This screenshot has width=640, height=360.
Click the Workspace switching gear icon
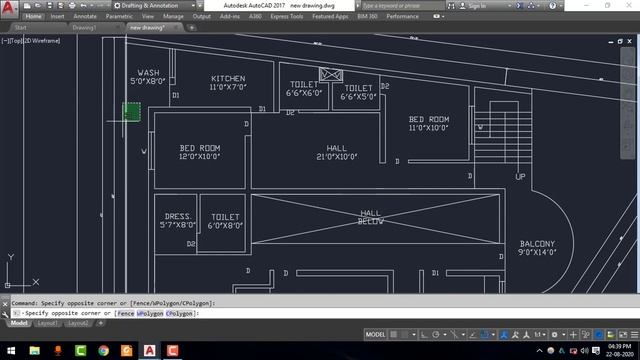point(554,335)
